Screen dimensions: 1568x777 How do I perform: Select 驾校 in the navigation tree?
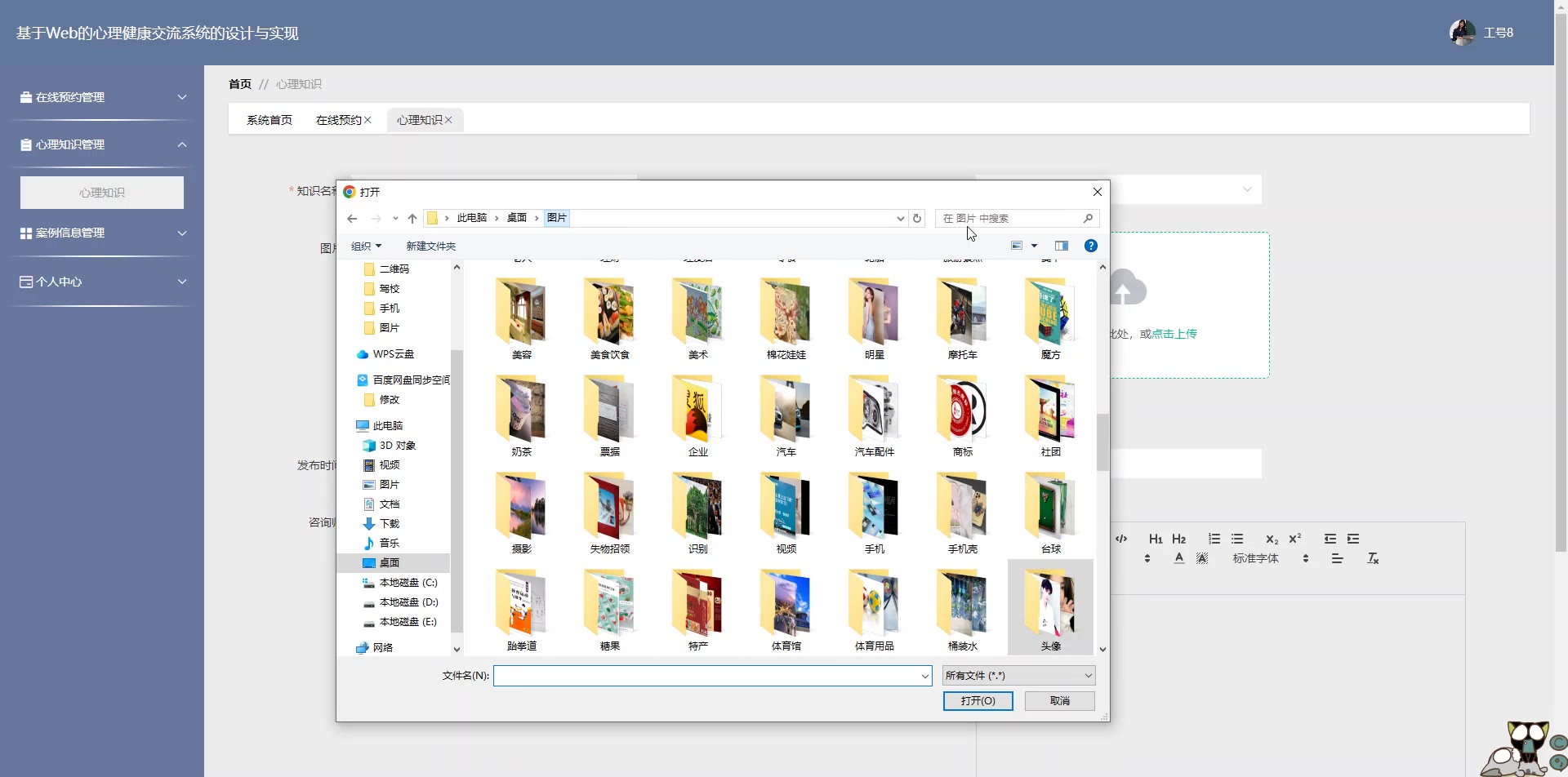coord(389,288)
